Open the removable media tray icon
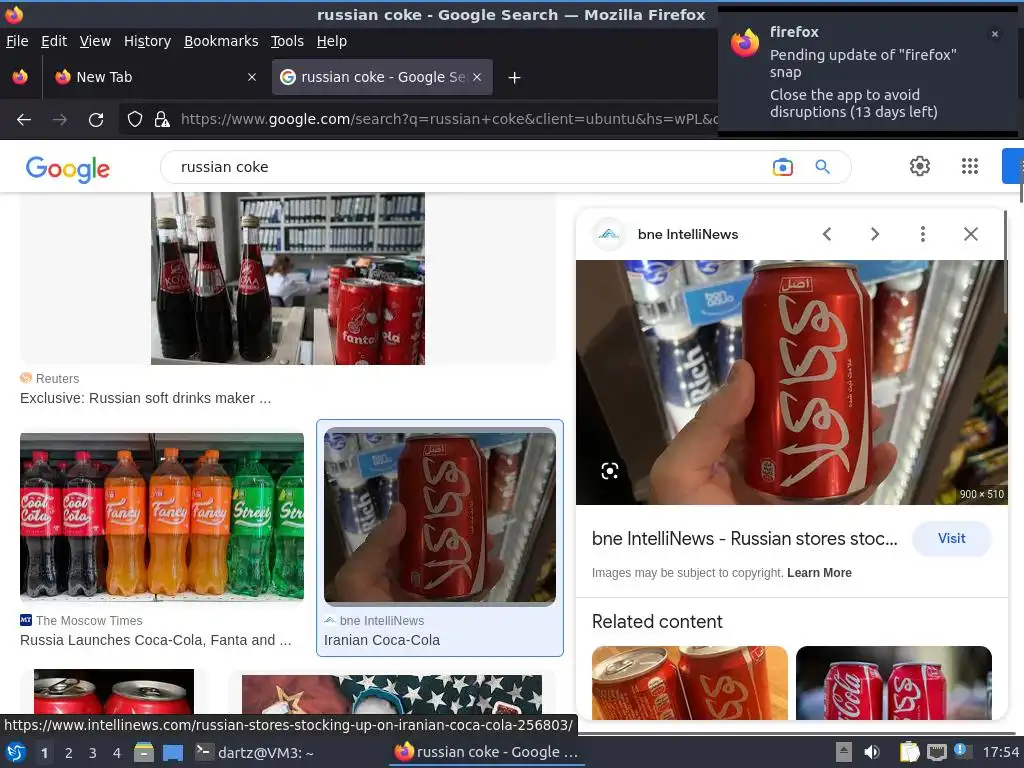Viewport: 1024px width, 768px height. pyautogui.click(x=844, y=752)
